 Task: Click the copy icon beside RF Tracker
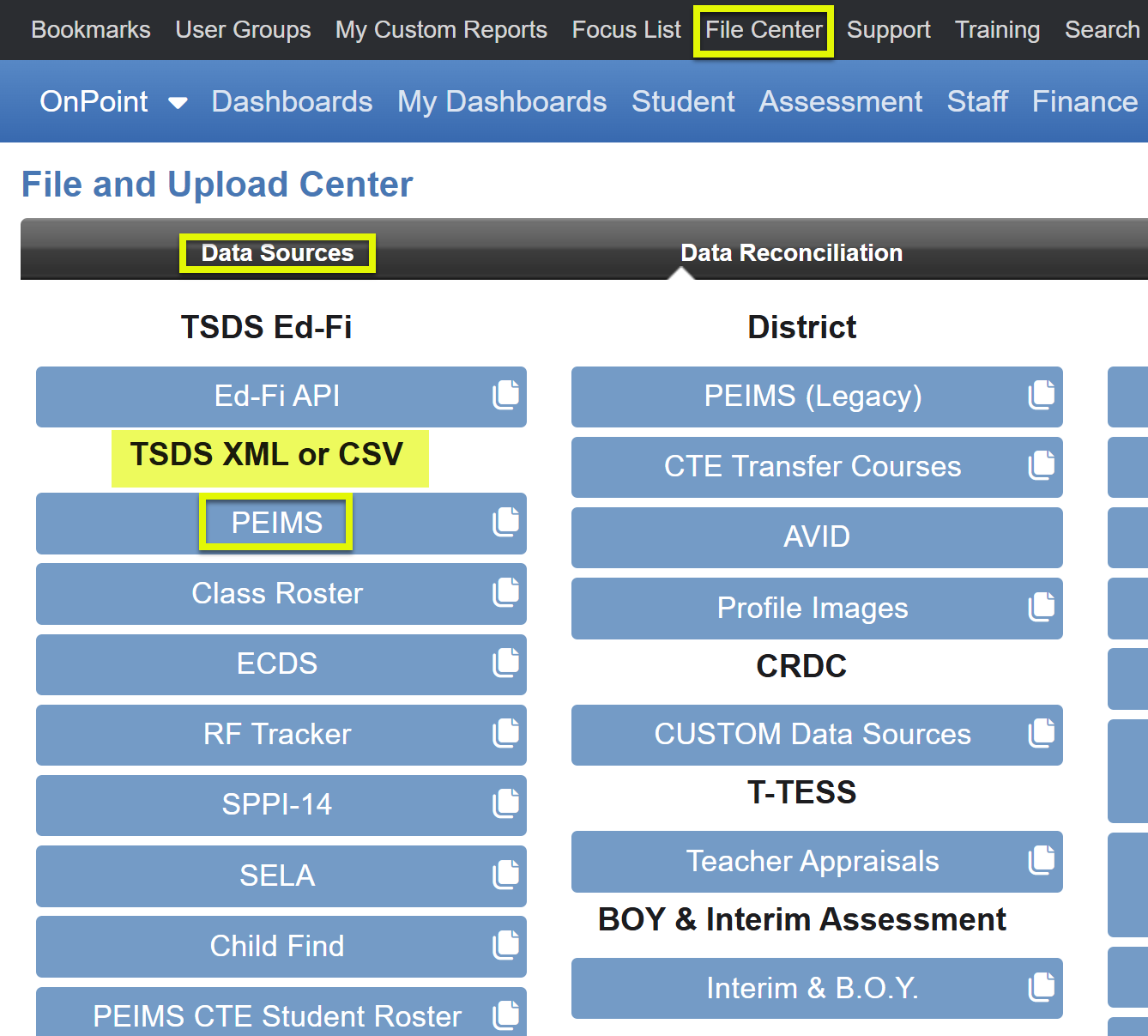point(507,734)
